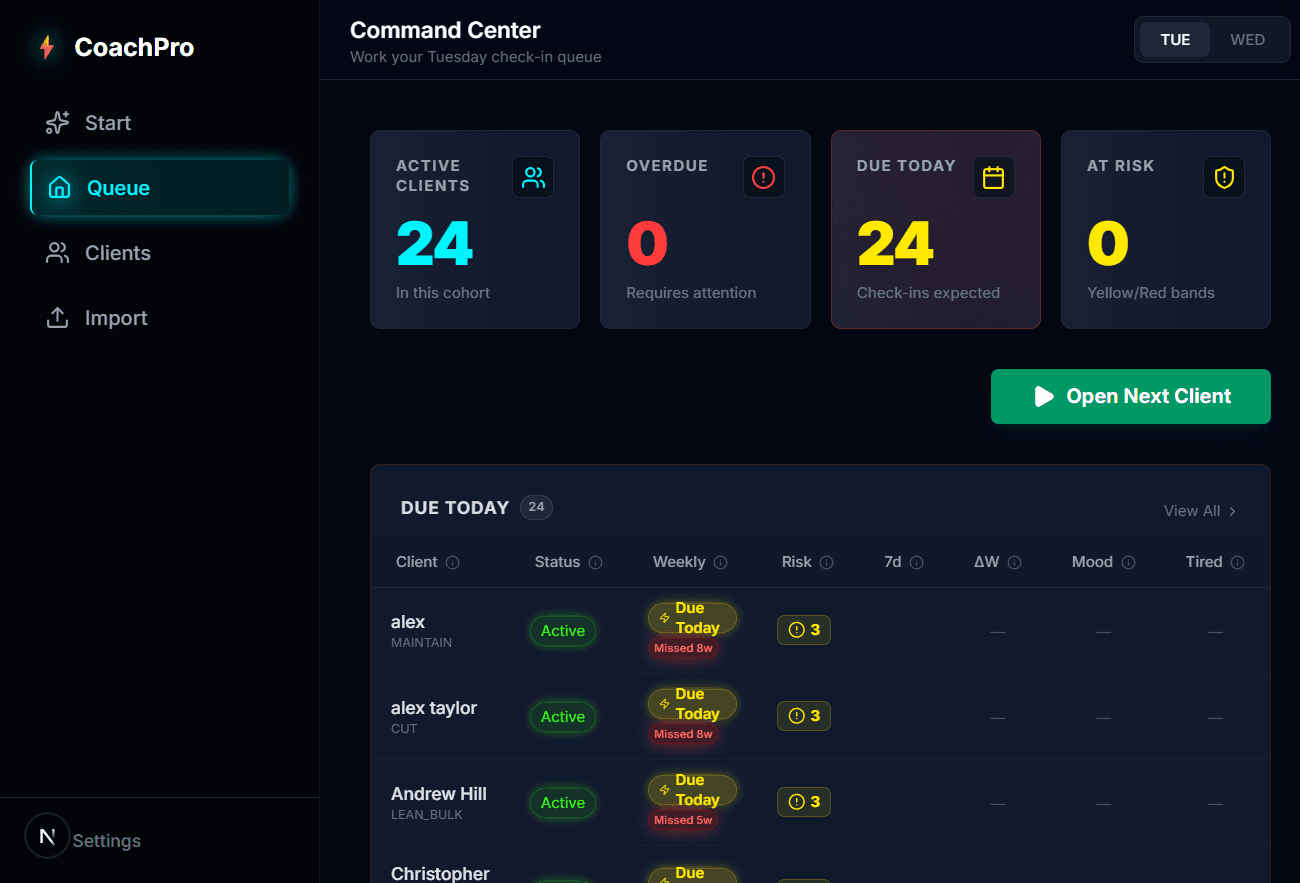Open the Start page in sidebar
This screenshot has height=883, width=1300.
[160, 123]
